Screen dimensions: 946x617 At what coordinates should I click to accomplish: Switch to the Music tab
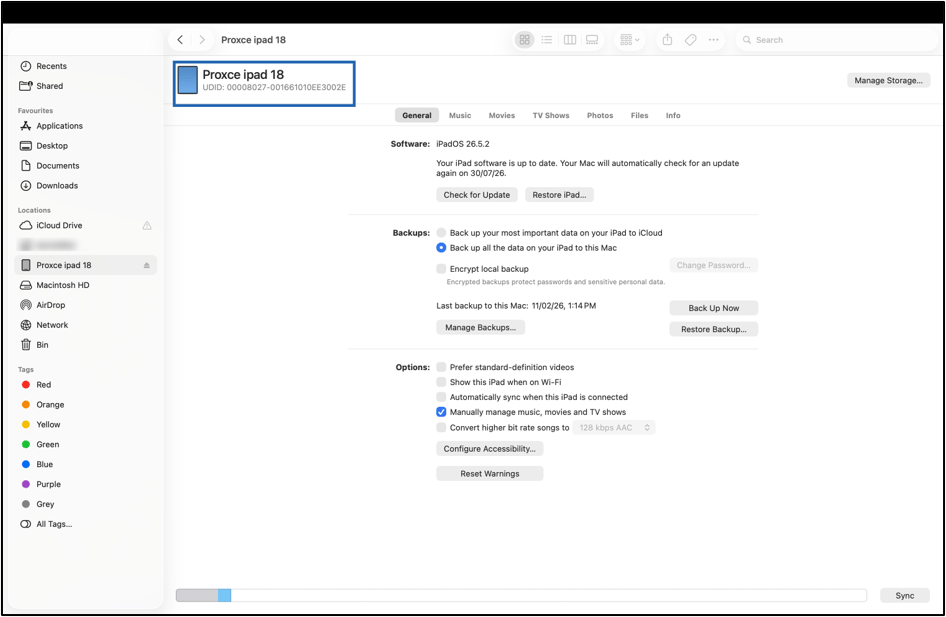pyautogui.click(x=460, y=115)
